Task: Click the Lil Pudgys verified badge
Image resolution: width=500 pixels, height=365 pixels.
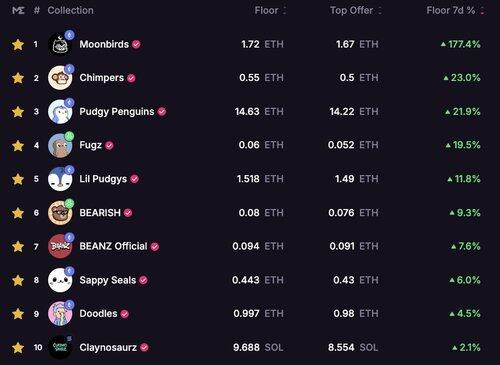Action: pyautogui.click(x=134, y=179)
